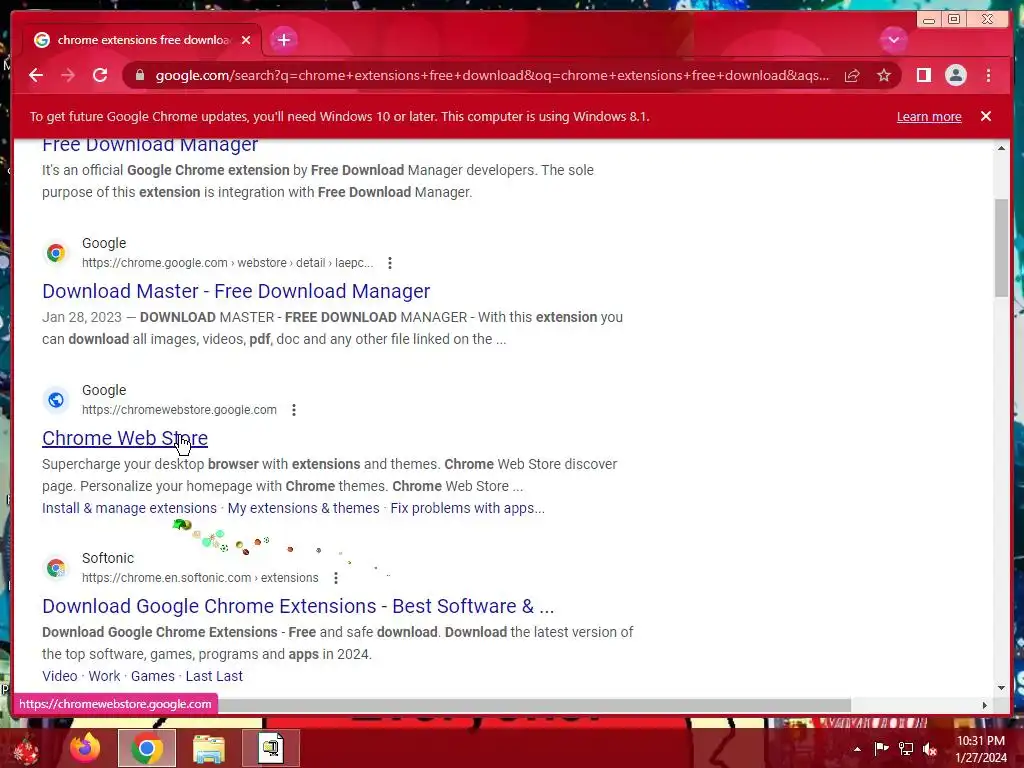Open Install & manage extensions sitelink
The width and height of the screenshot is (1024, 768).
click(129, 508)
